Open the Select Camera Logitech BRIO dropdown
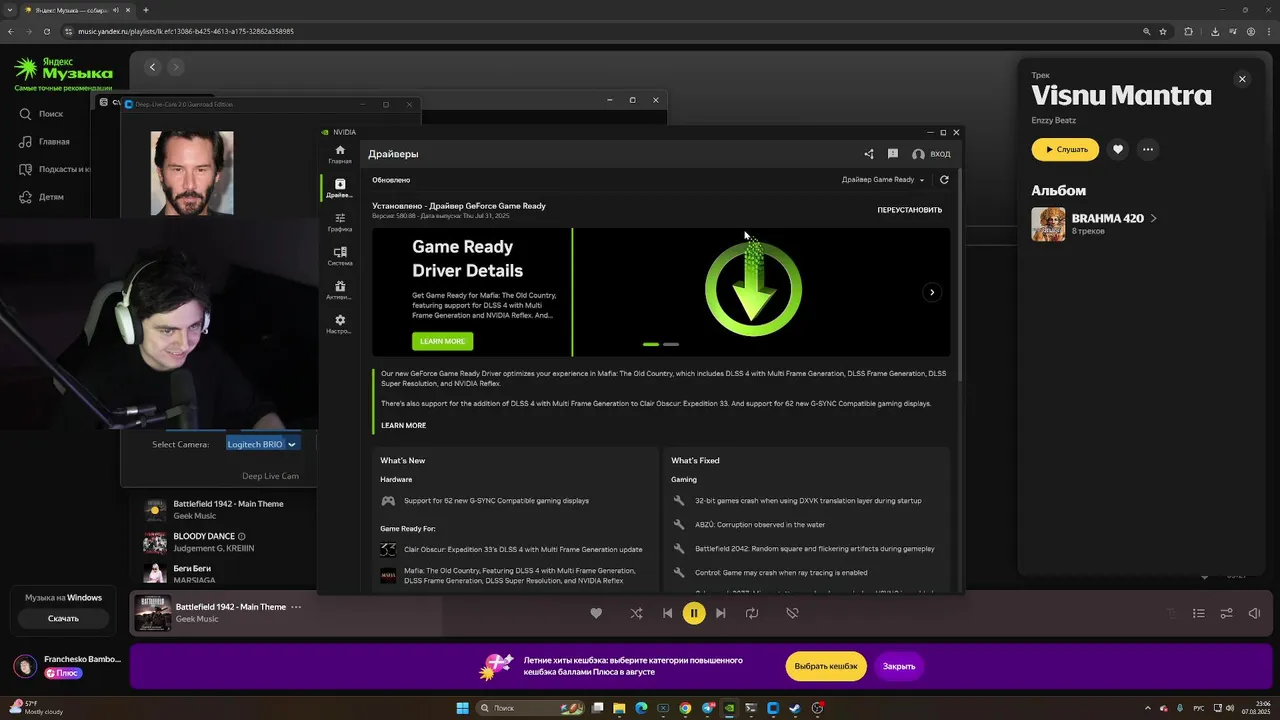1280x720 pixels. coord(263,444)
